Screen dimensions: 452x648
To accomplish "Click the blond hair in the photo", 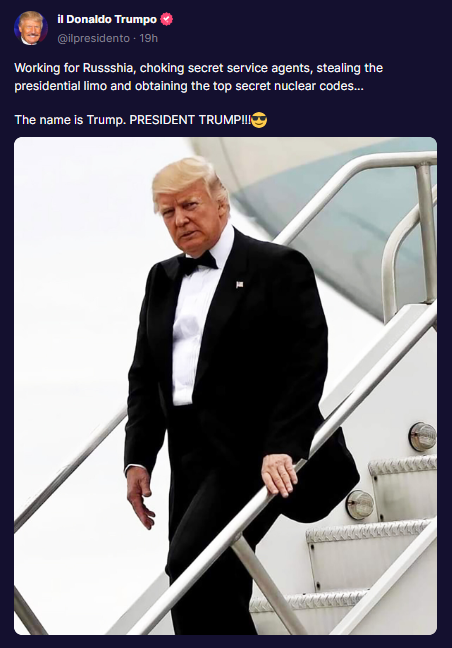I will (x=190, y=180).
